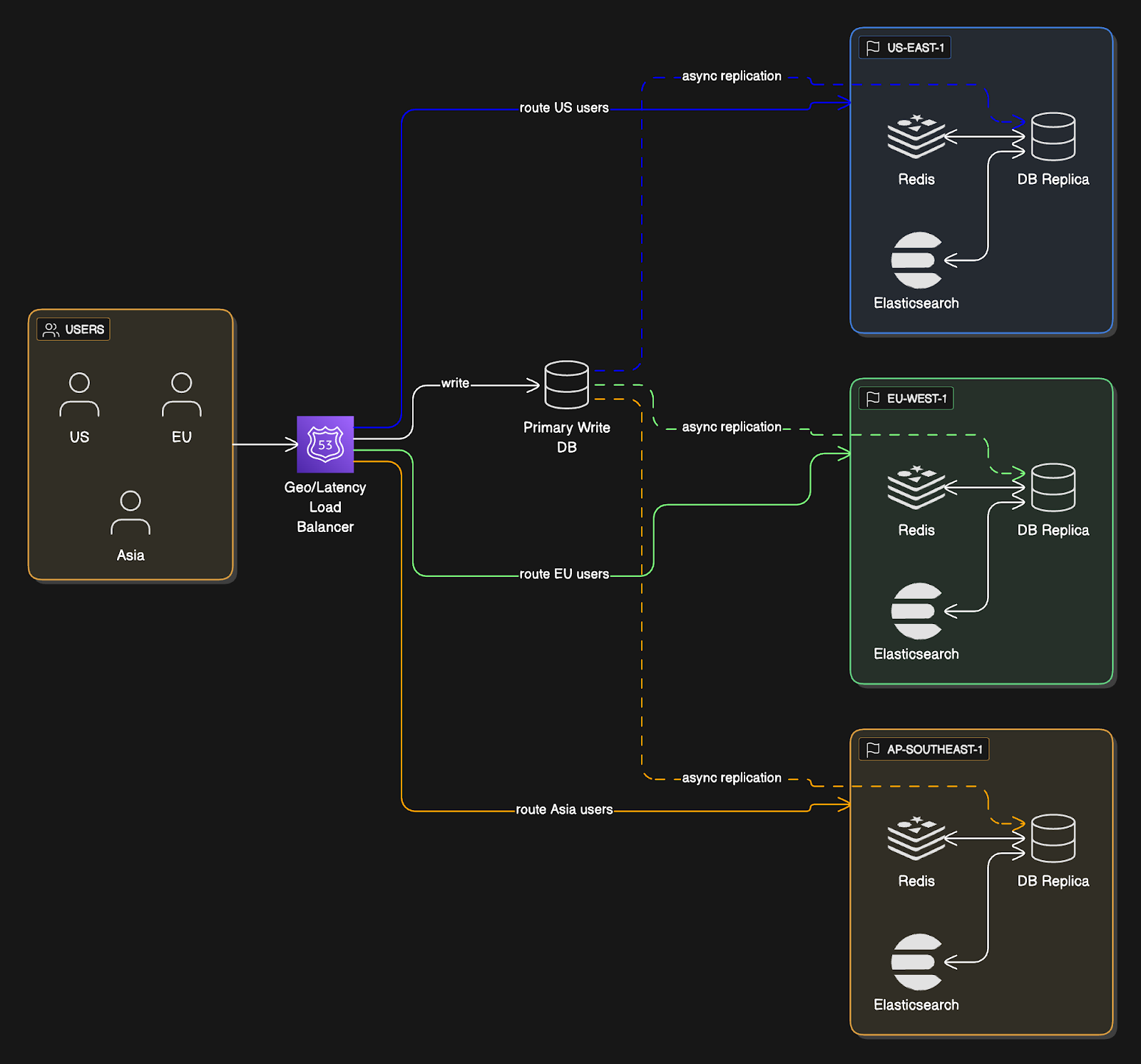1141x1064 pixels.
Task: Click the "Geo/Latency Load Balancer" caption
Action: point(325,507)
